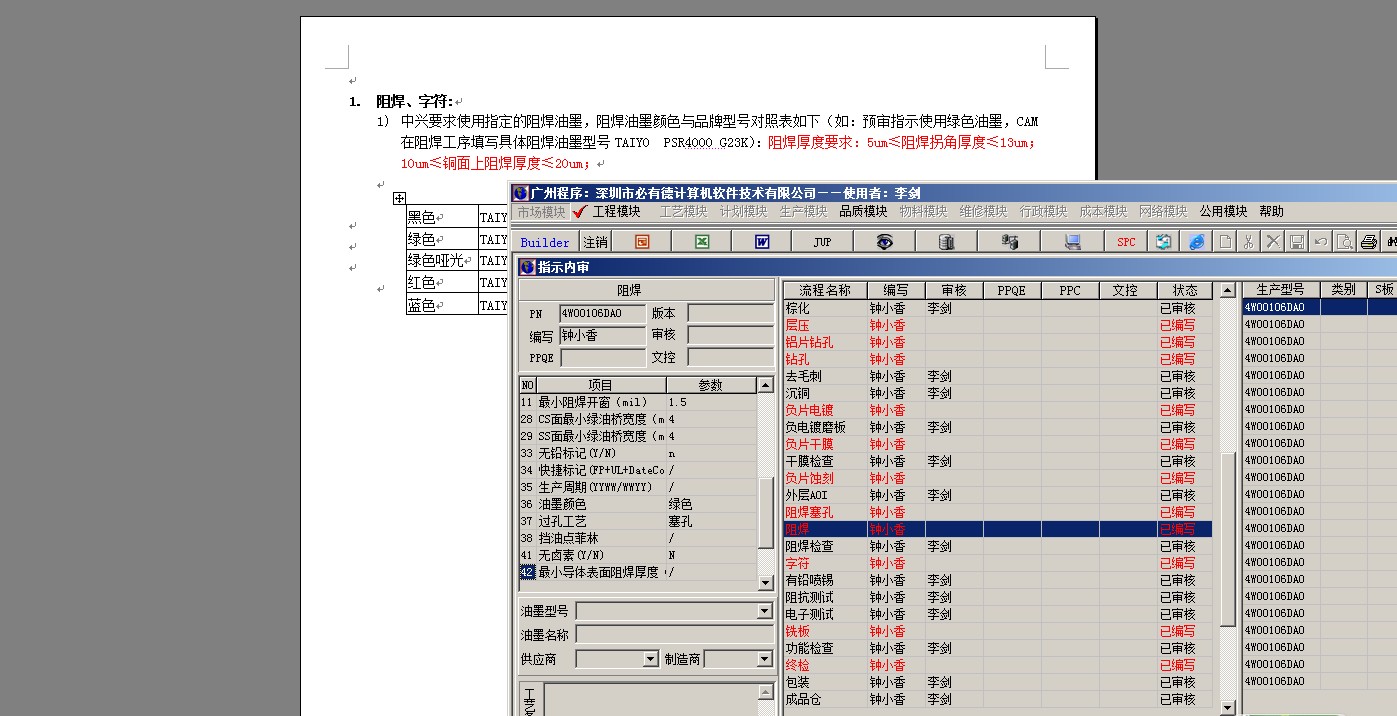Screen dimensions: 1397x716
Task: Expand the 油墨型号 dropdown
Action: click(x=765, y=611)
